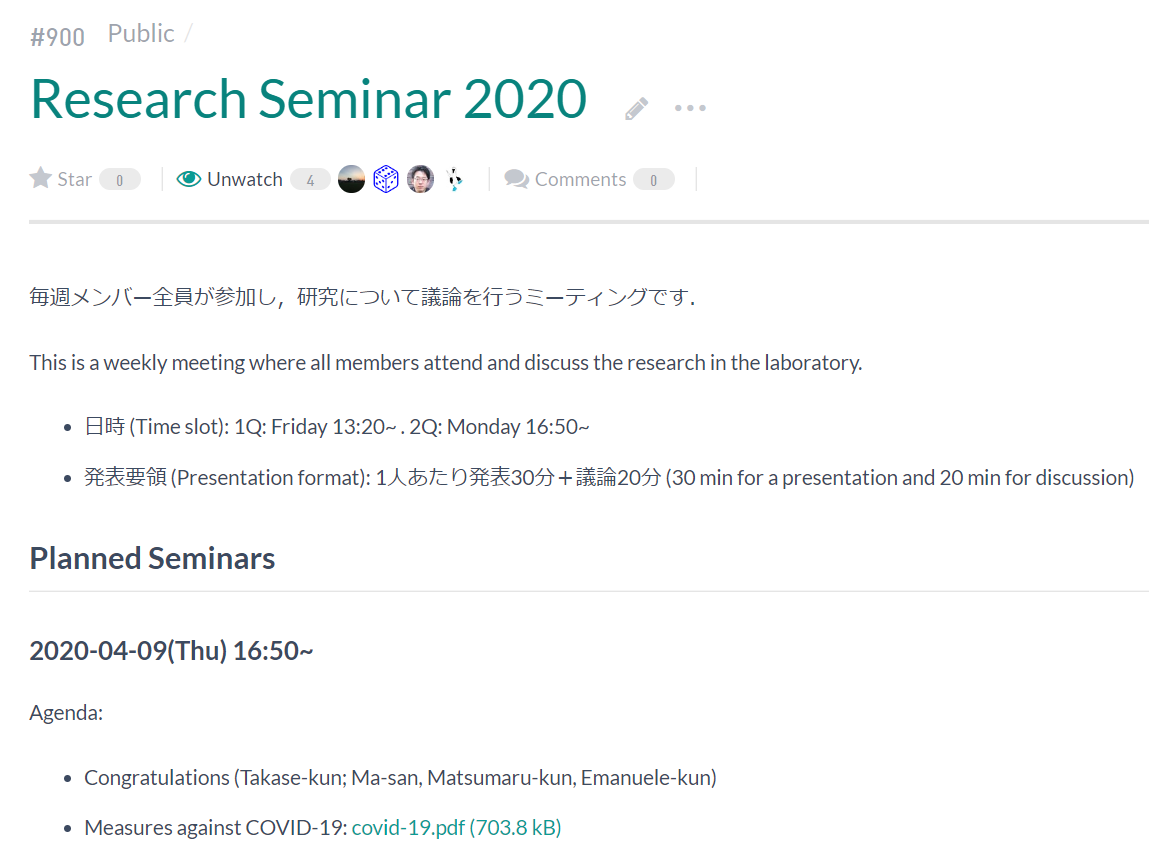Viewport: 1149px width, 862px height.
Task: Click the sunset landscape watcher avatar
Action: pos(351,179)
